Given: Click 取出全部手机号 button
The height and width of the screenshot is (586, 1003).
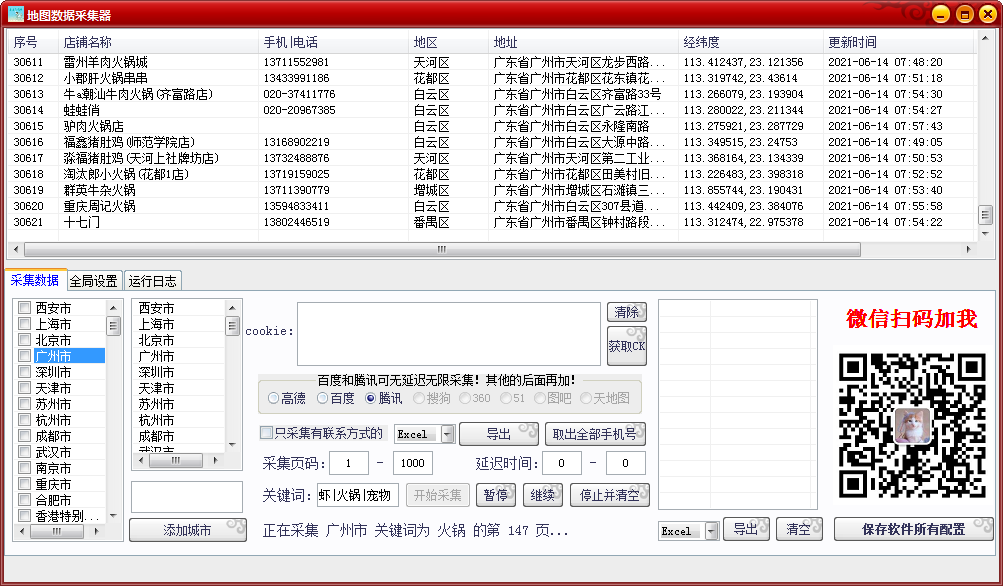Looking at the screenshot, I should (594, 434).
